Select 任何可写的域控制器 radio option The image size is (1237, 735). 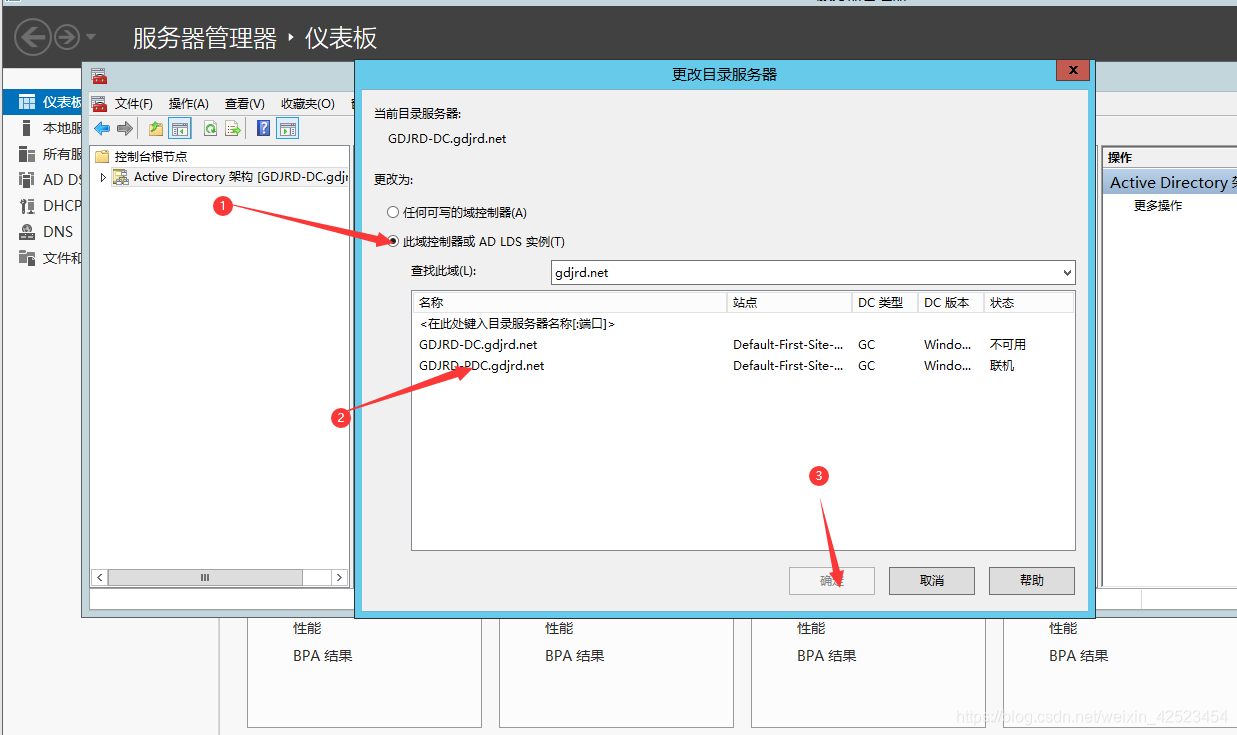pos(458,212)
